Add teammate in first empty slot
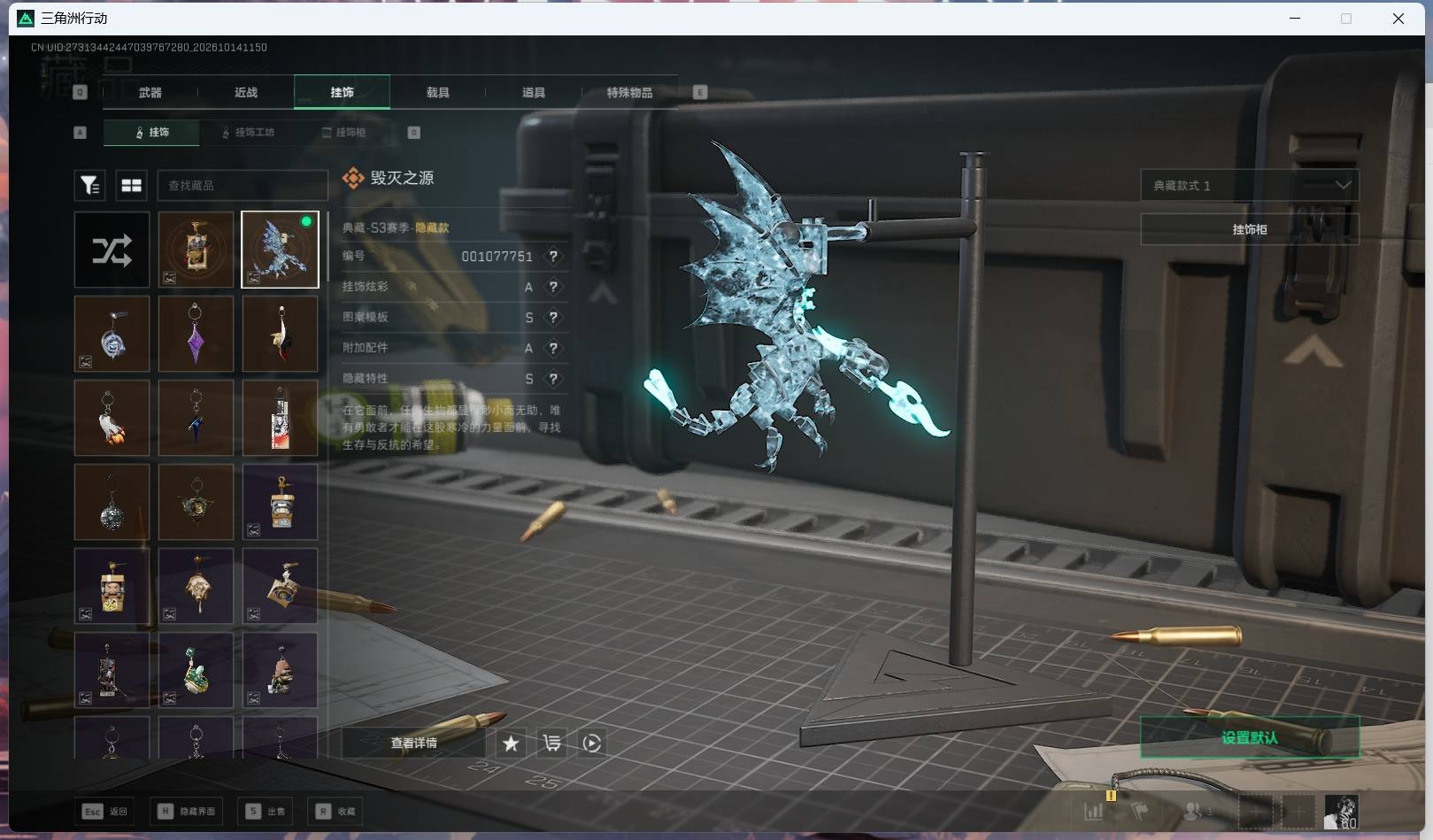 1255,811
